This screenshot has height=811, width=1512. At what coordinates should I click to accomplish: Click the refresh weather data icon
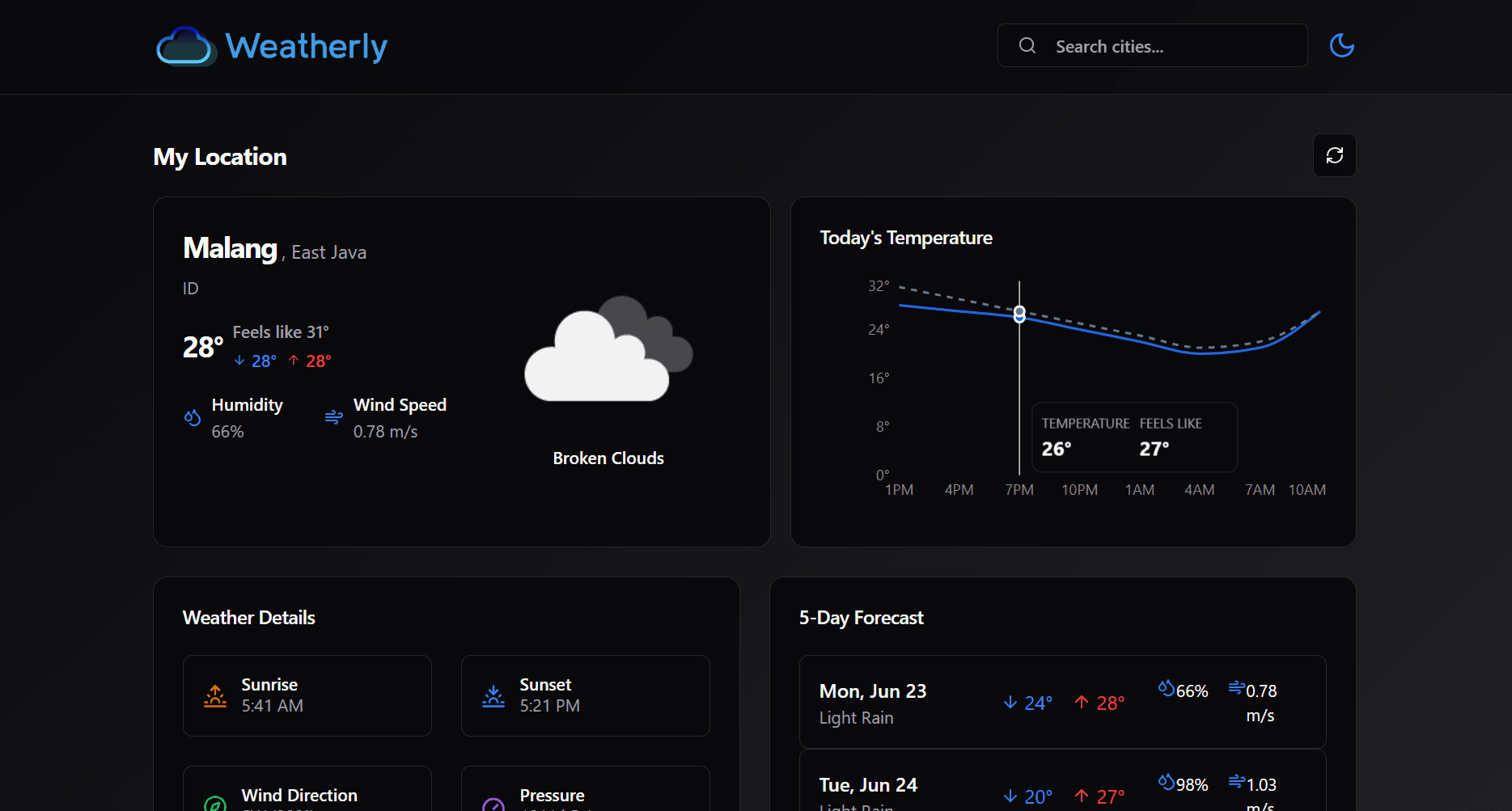tap(1334, 155)
